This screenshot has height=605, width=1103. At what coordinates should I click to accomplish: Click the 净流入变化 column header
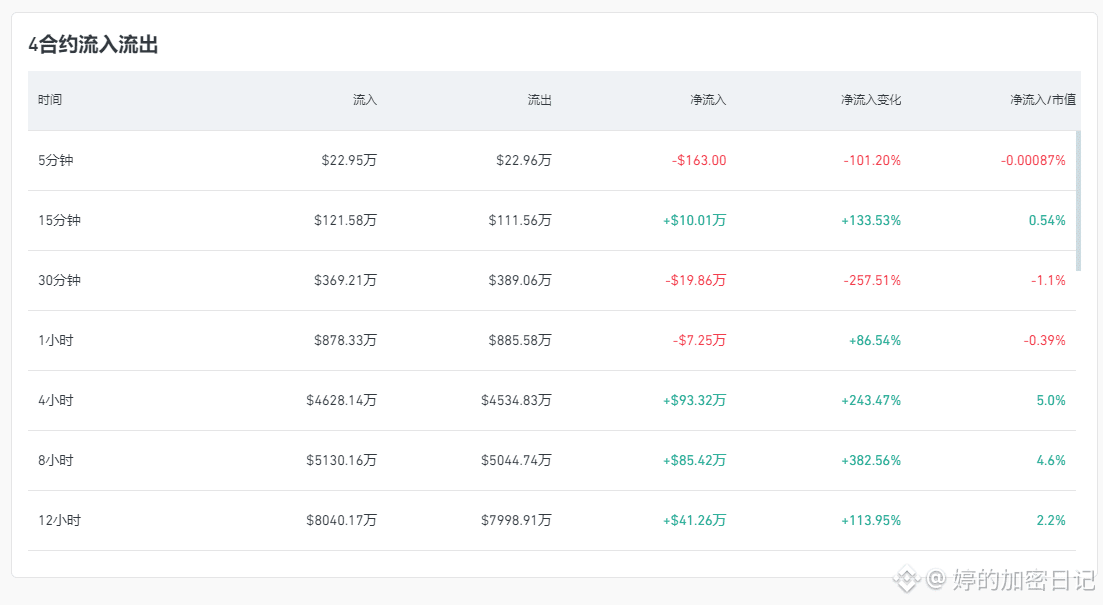tap(871, 100)
